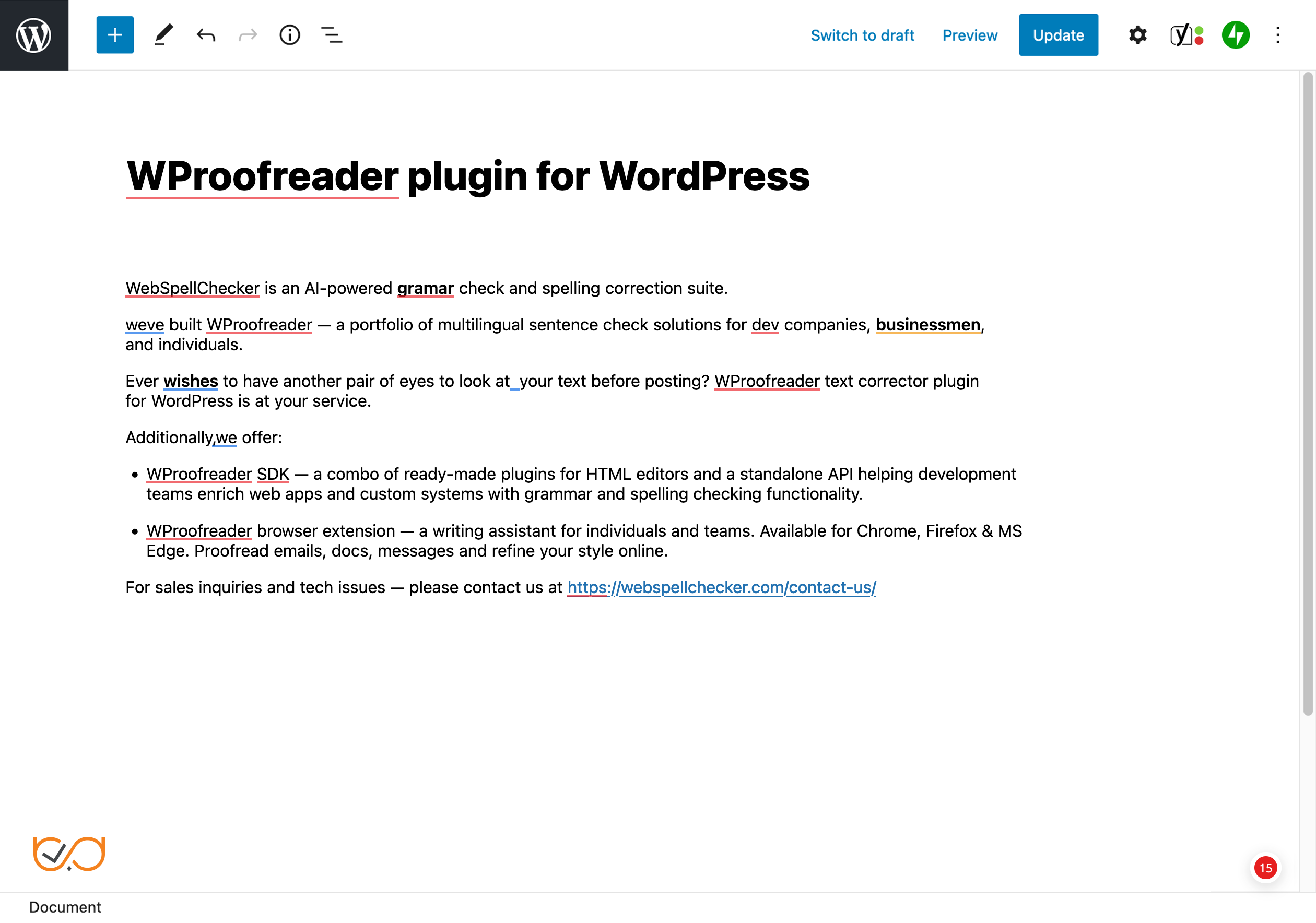Click the undo arrow icon
The height and width of the screenshot is (923, 1316).
205,35
